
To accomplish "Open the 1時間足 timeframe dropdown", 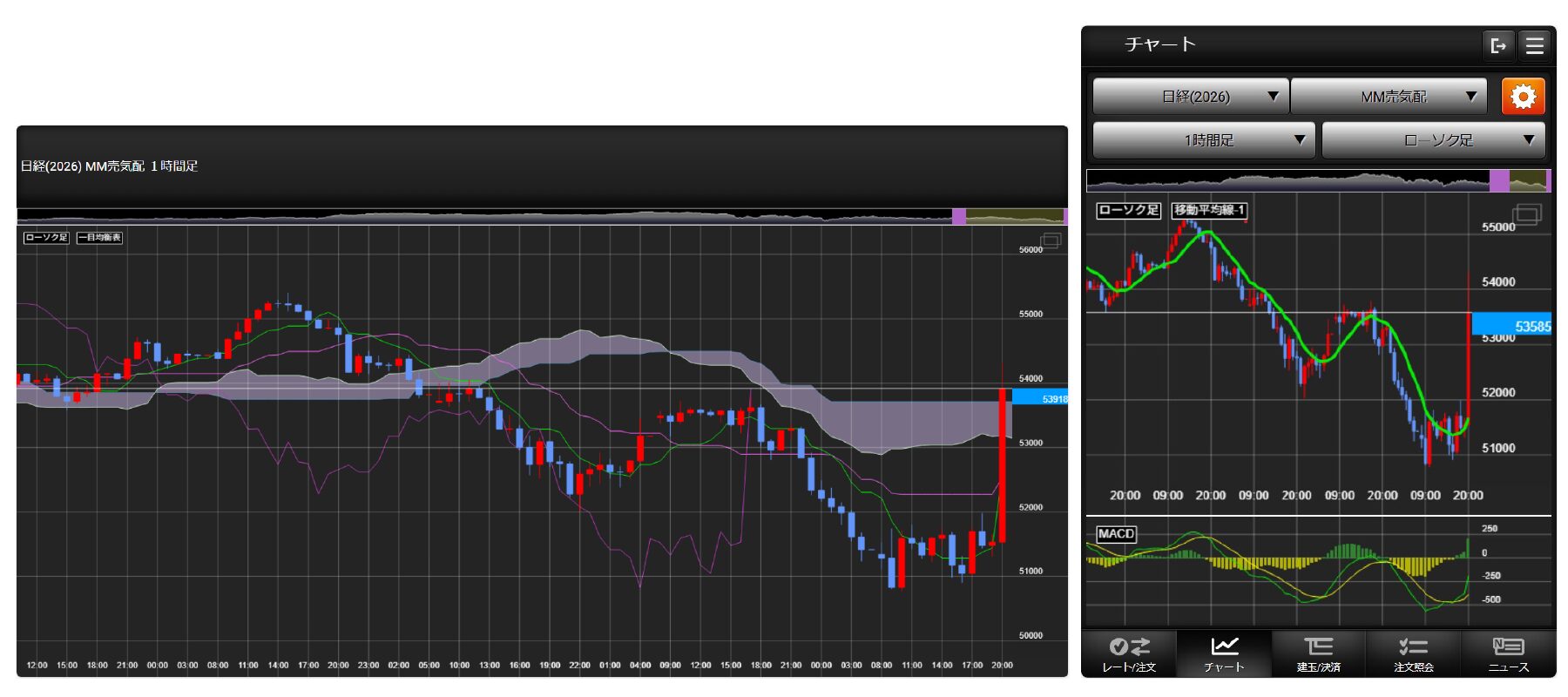I will 1203,139.
